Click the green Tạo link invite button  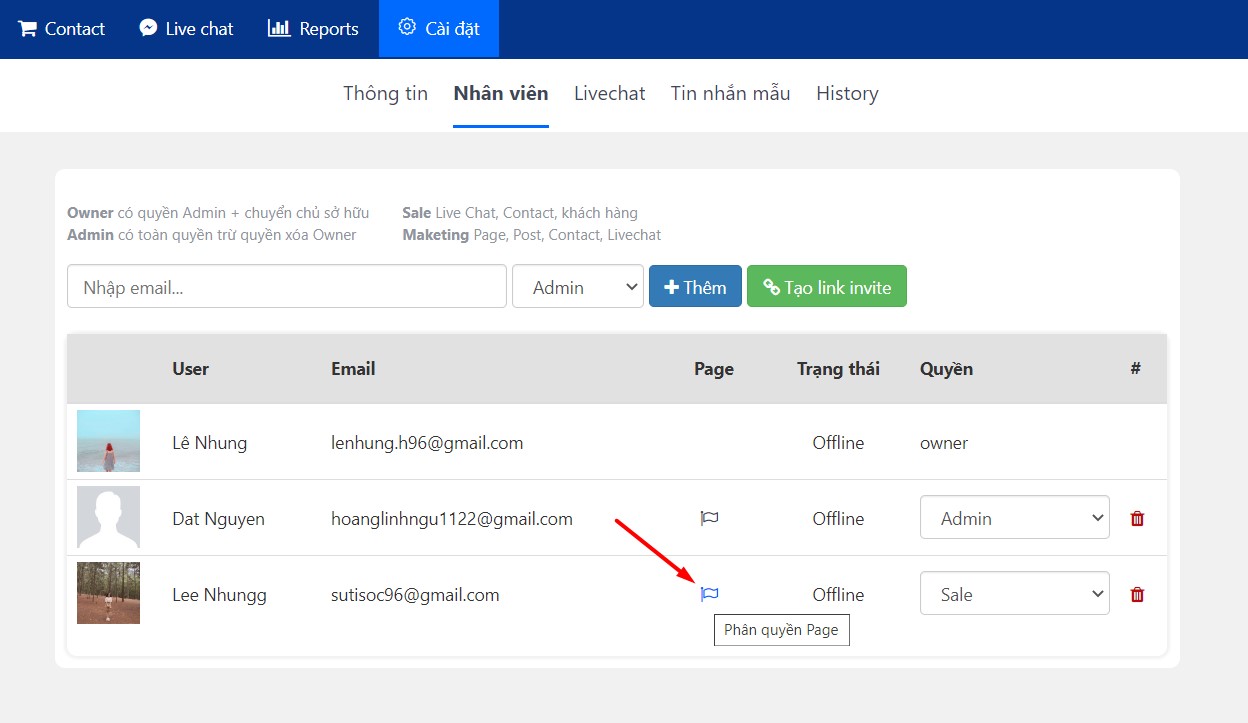[826, 287]
